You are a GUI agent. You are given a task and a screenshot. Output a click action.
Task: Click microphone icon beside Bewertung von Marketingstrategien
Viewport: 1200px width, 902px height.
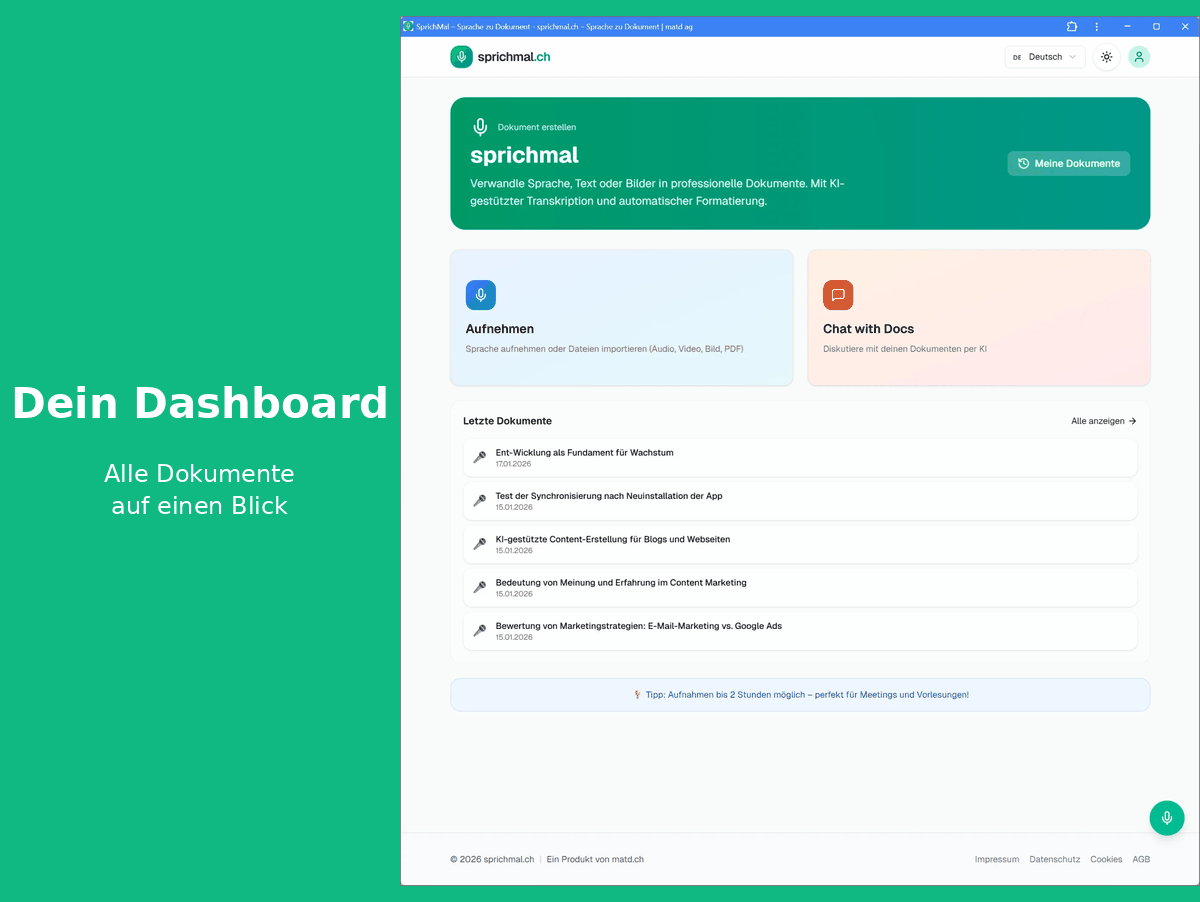[480, 631]
